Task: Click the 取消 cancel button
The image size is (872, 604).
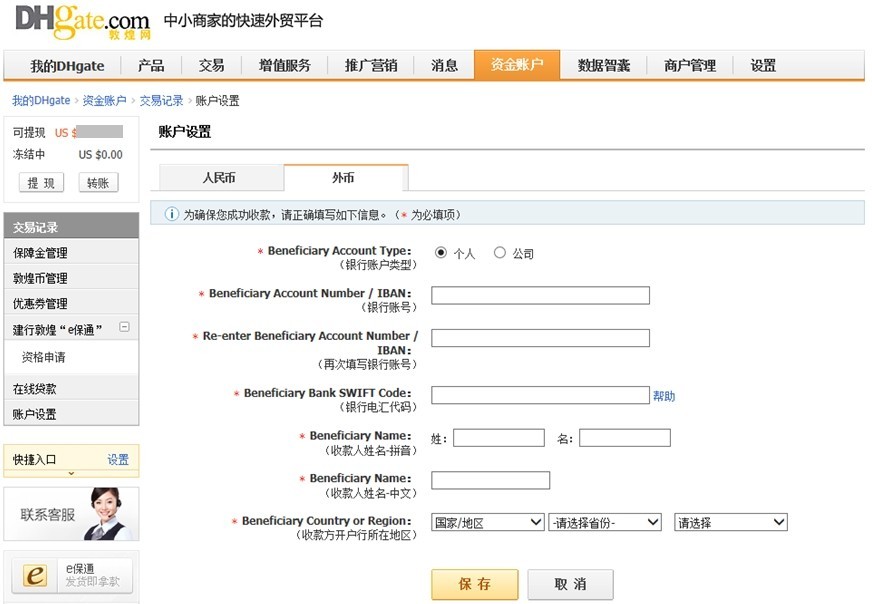Action: point(570,584)
